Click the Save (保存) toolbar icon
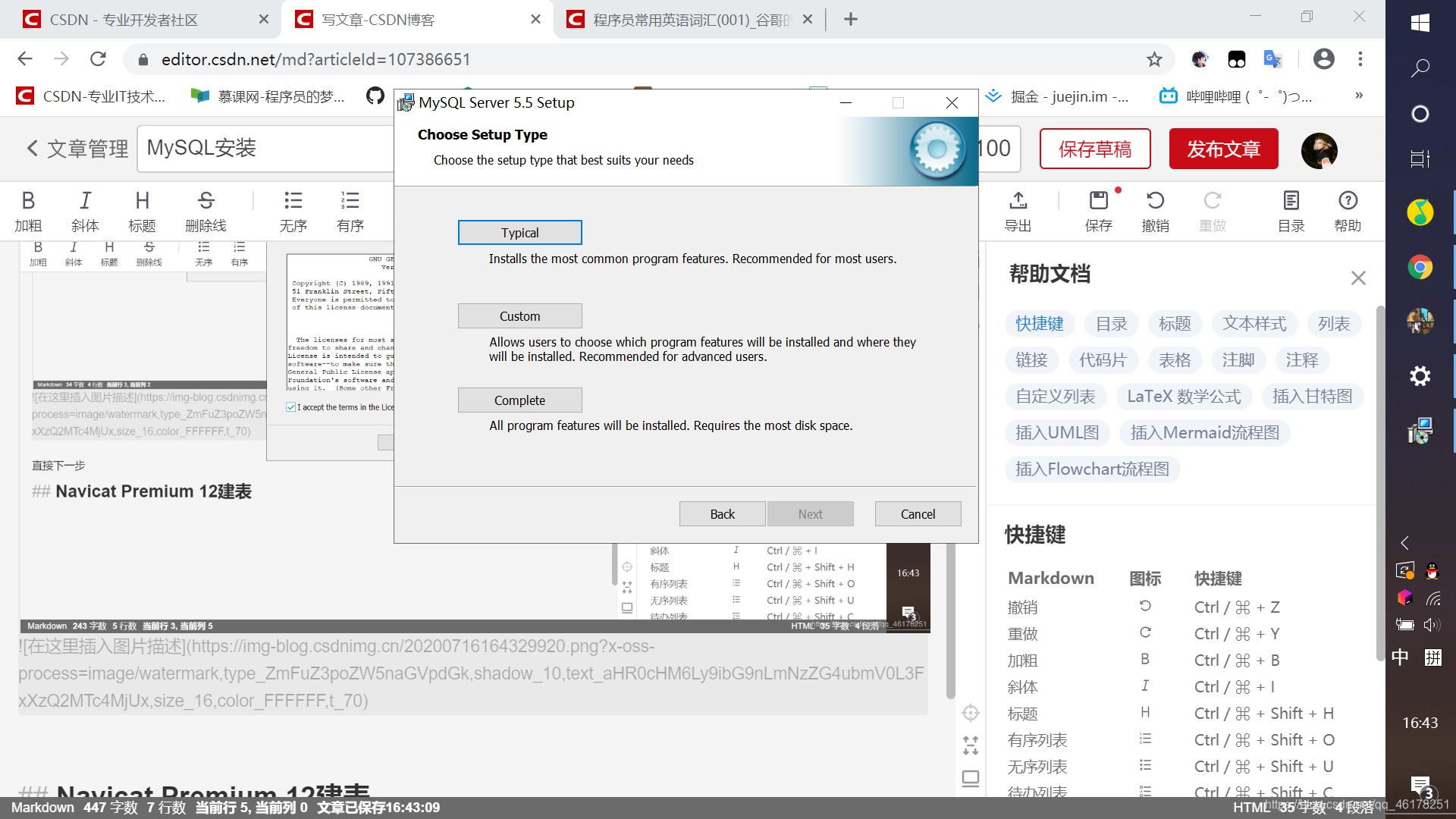The width and height of the screenshot is (1456, 819). (1099, 211)
